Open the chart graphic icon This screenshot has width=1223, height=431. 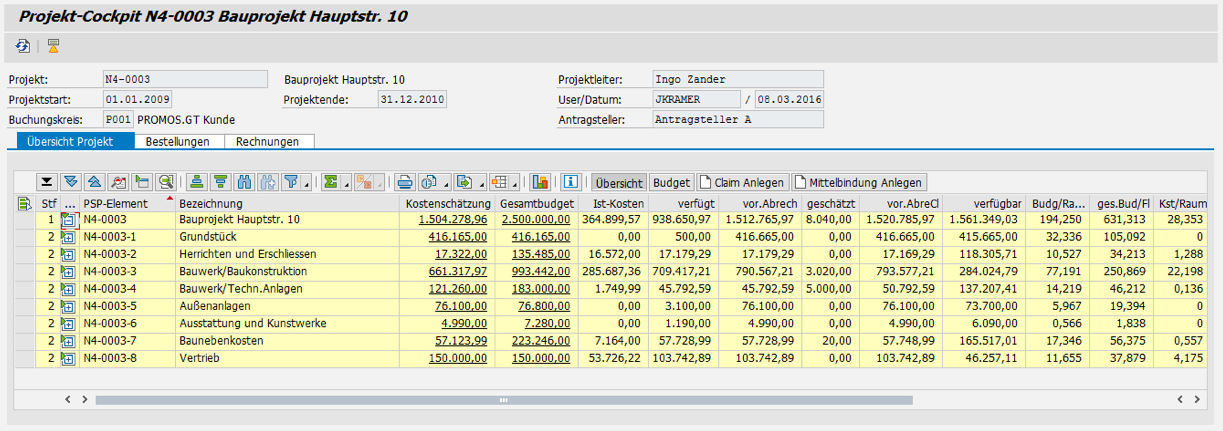point(540,182)
